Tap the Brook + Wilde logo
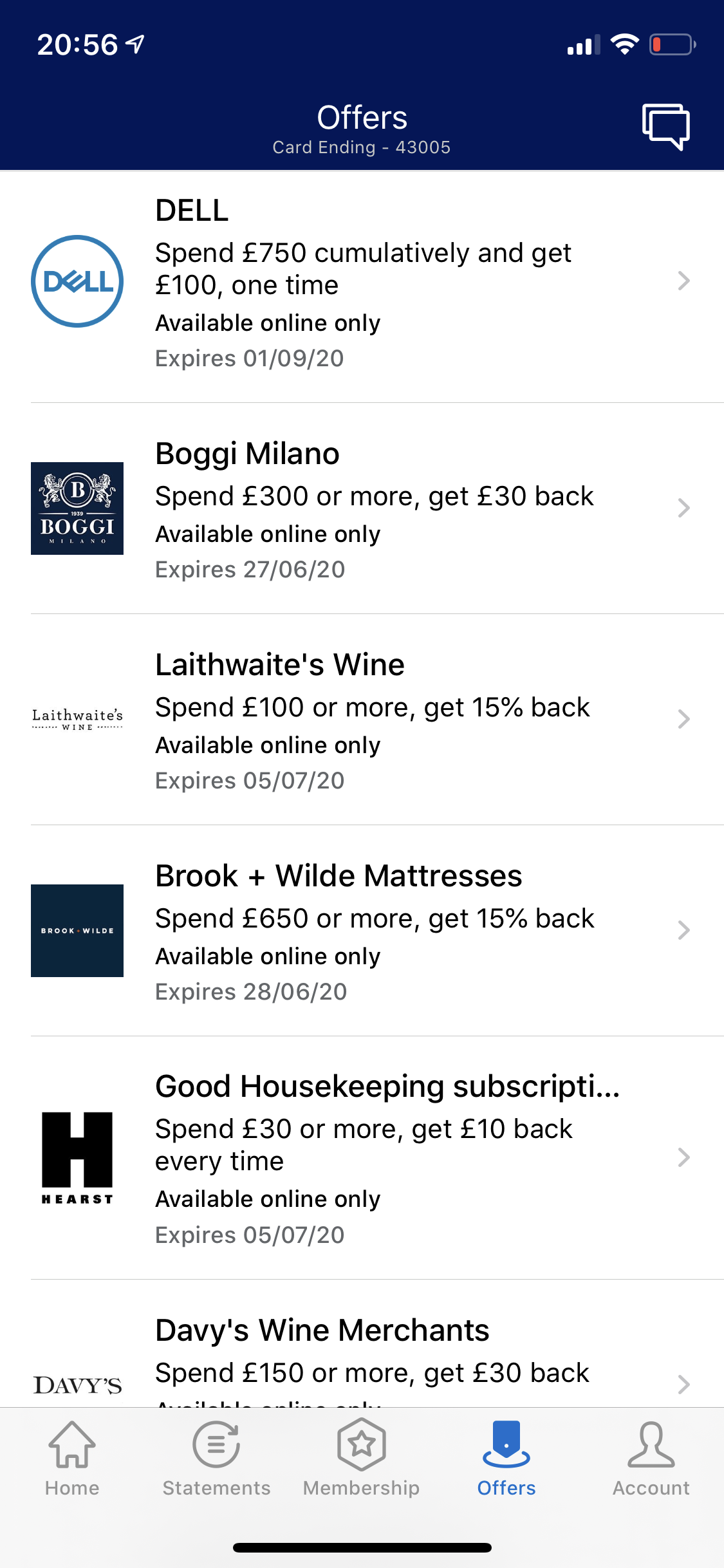This screenshot has height=1568, width=724. (77, 931)
